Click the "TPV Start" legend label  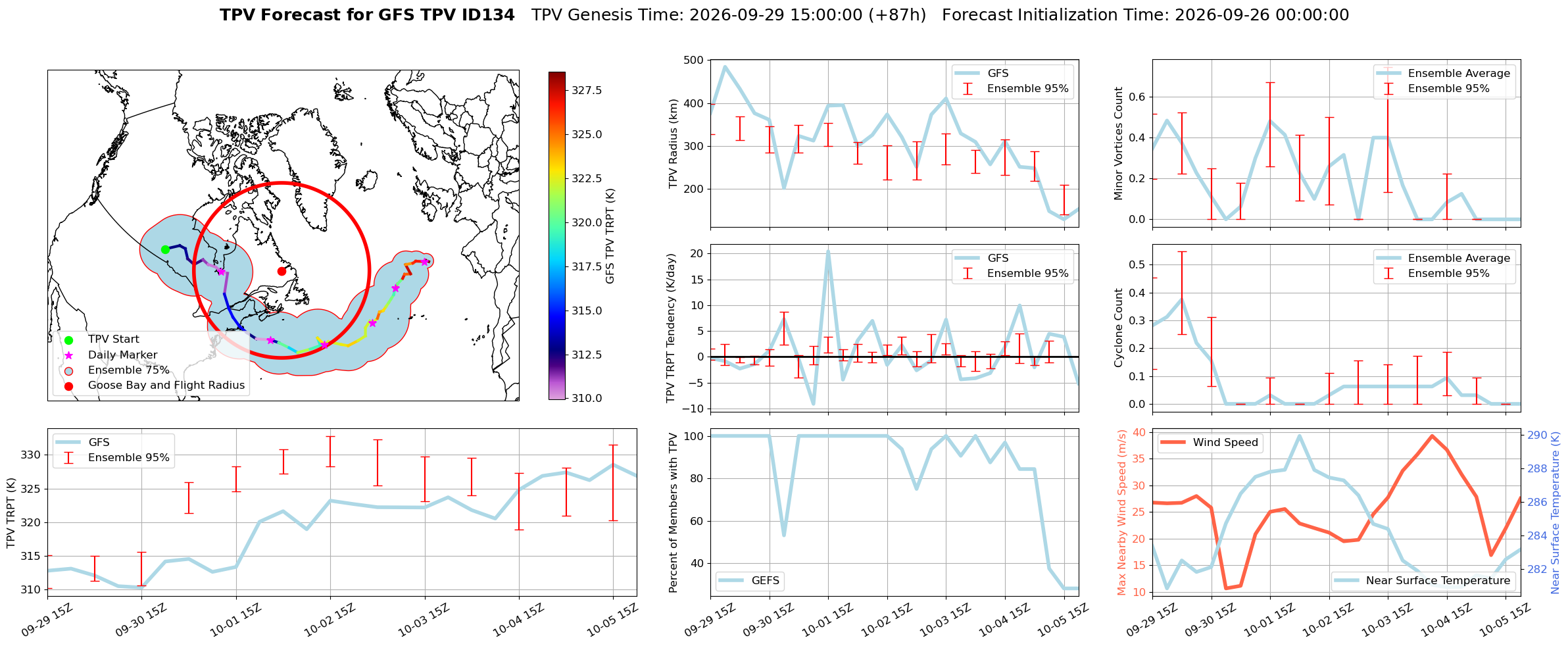(x=114, y=339)
